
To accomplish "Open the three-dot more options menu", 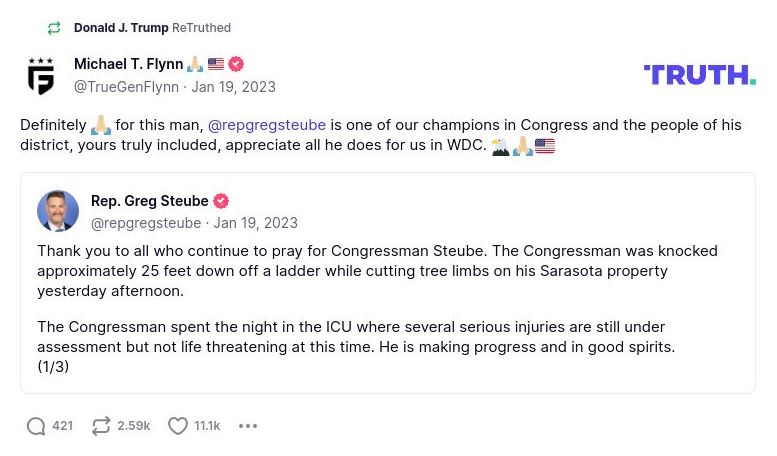I will click(248, 426).
